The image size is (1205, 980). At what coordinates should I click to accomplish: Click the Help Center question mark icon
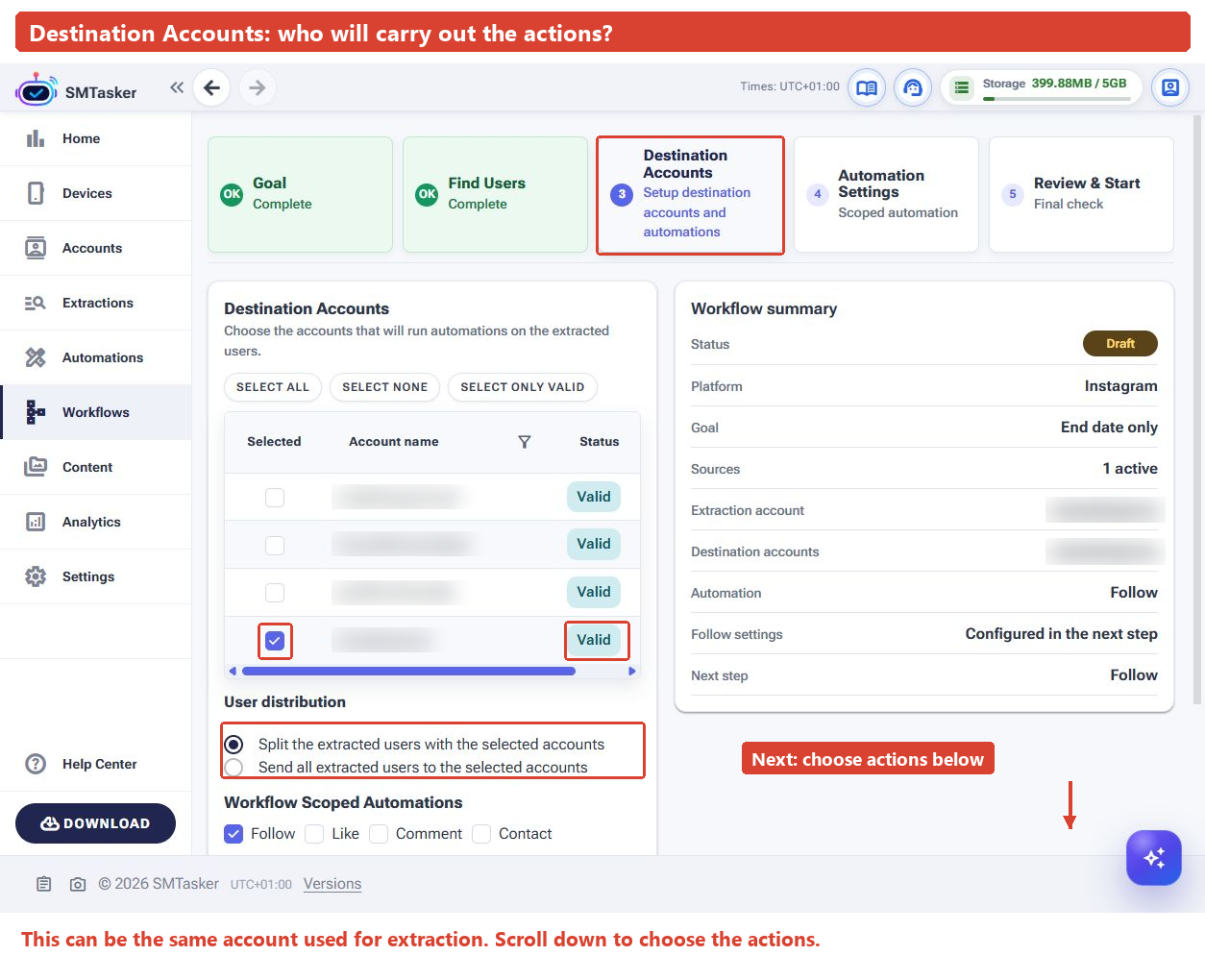coord(36,764)
